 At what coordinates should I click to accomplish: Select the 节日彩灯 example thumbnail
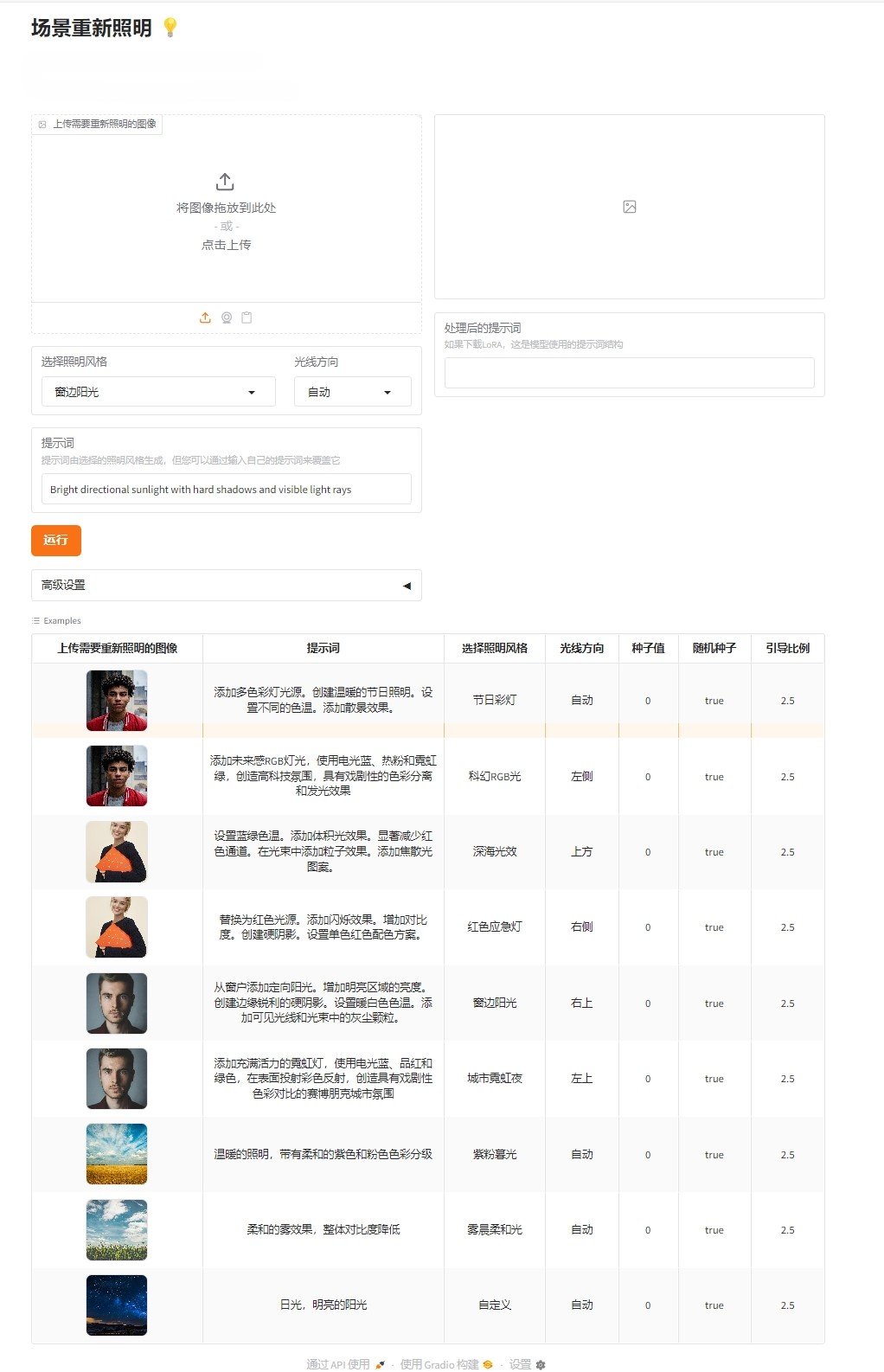117,701
